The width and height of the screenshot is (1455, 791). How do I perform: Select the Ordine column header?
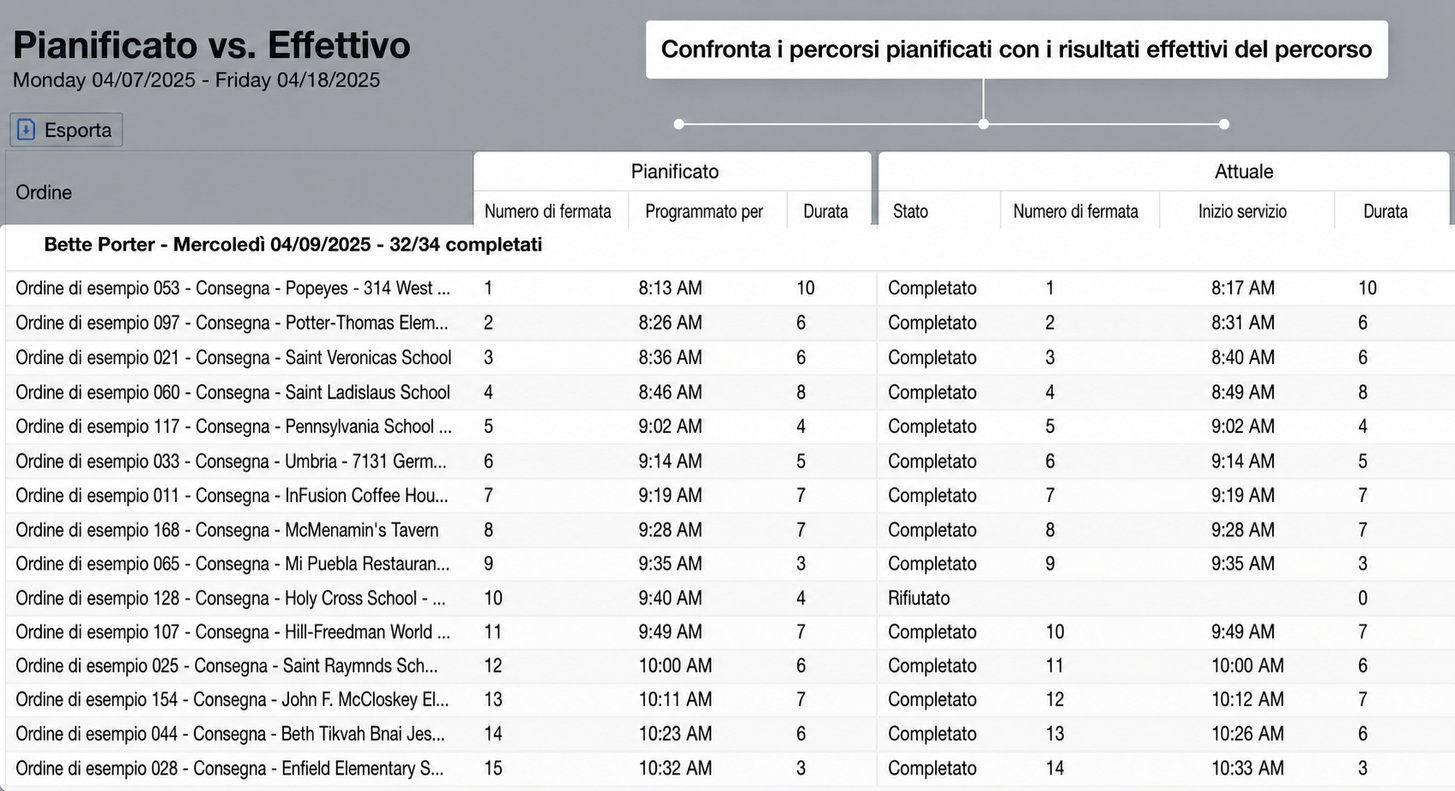pos(44,192)
